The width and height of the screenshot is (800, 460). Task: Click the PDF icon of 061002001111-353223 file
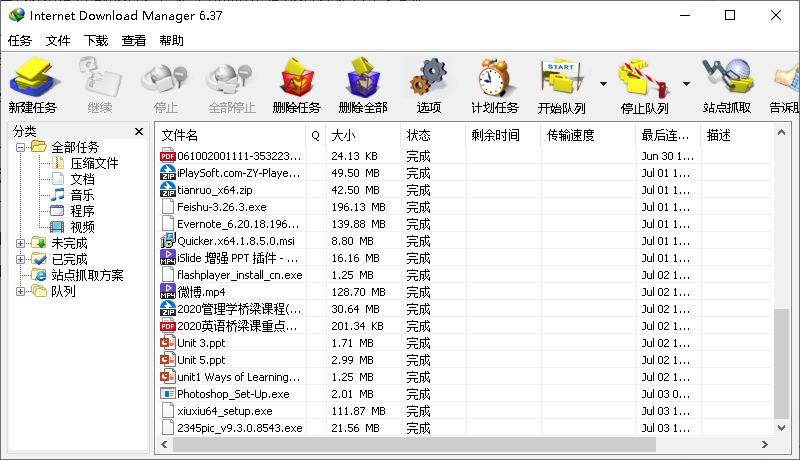point(168,156)
